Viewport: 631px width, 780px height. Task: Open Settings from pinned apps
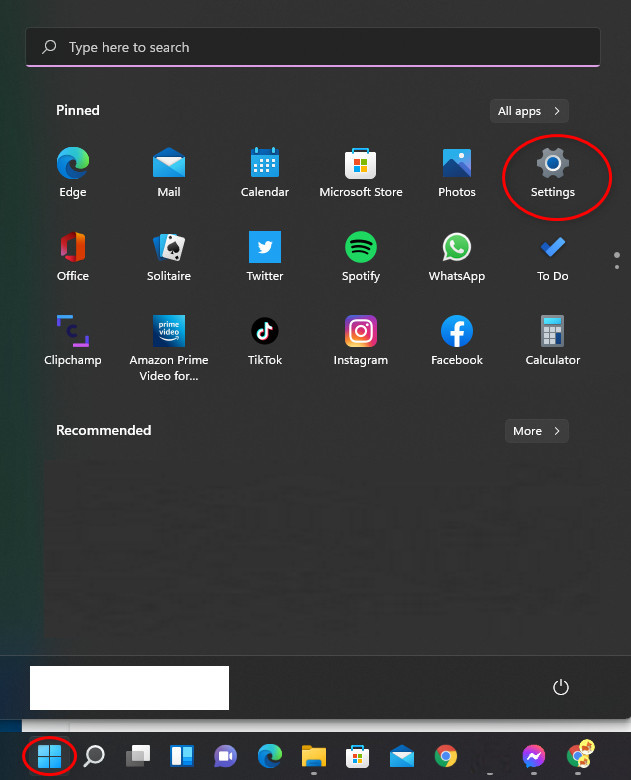pos(553,172)
